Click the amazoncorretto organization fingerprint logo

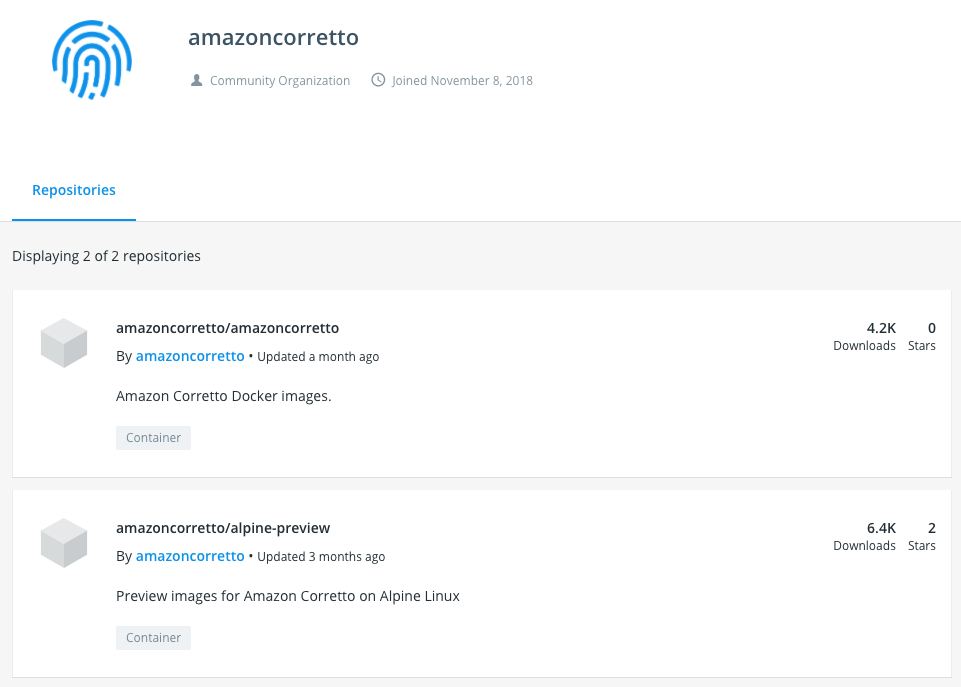(x=92, y=60)
